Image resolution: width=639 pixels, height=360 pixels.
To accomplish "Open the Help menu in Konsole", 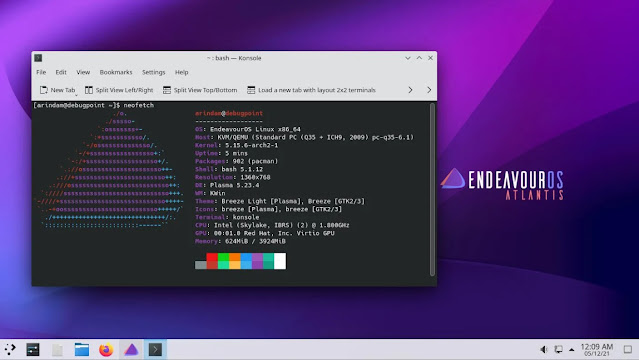I will tap(181, 72).
